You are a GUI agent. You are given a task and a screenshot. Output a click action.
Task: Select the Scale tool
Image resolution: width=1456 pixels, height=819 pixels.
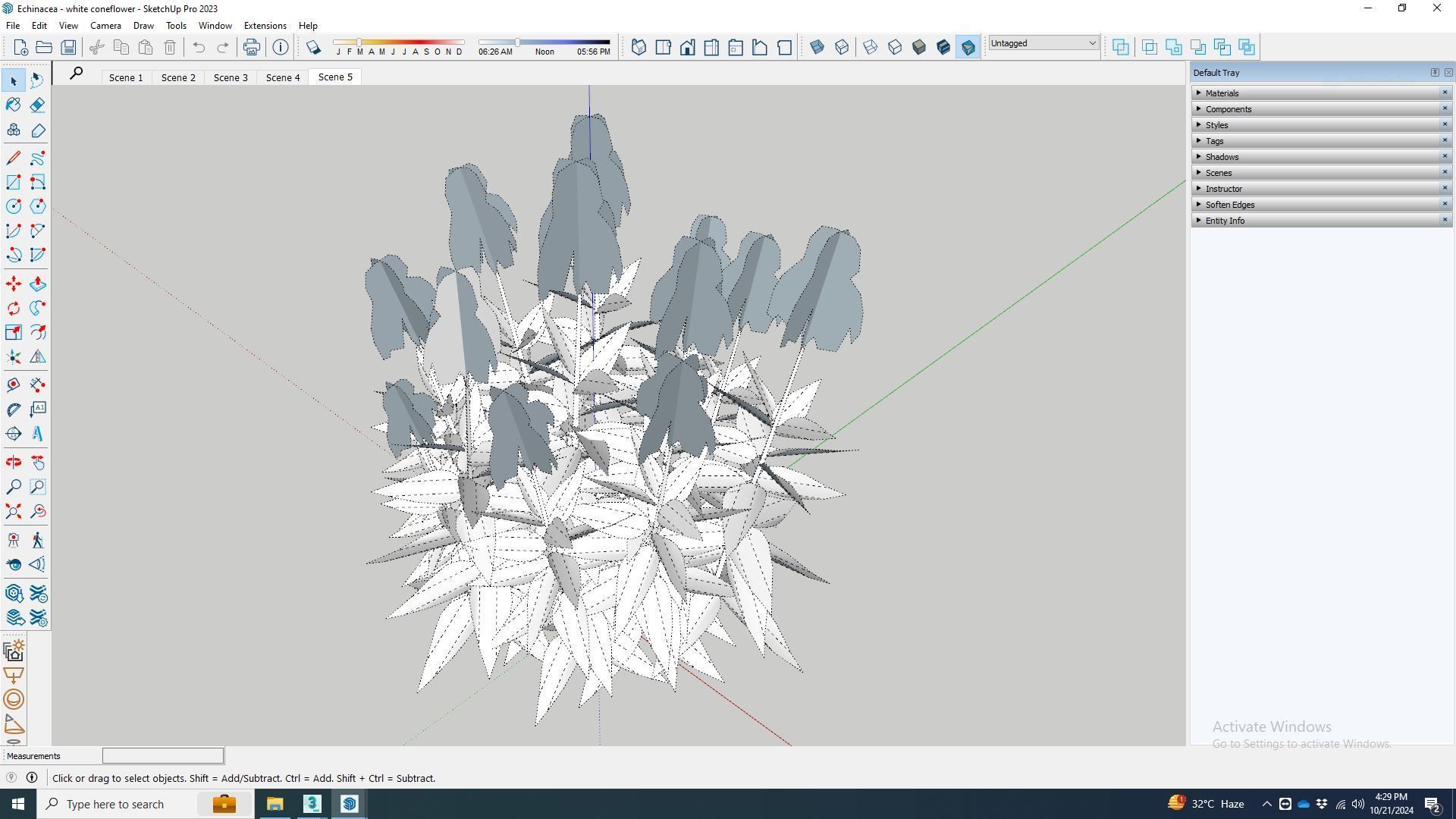point(14,332)
